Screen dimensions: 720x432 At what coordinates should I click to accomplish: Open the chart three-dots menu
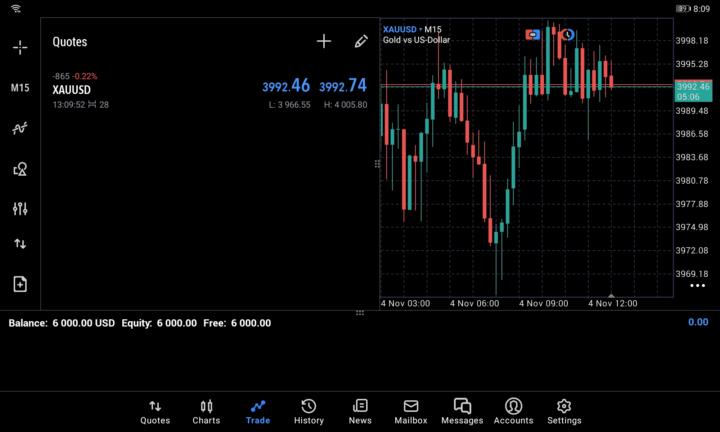click(x=698, y=286)
